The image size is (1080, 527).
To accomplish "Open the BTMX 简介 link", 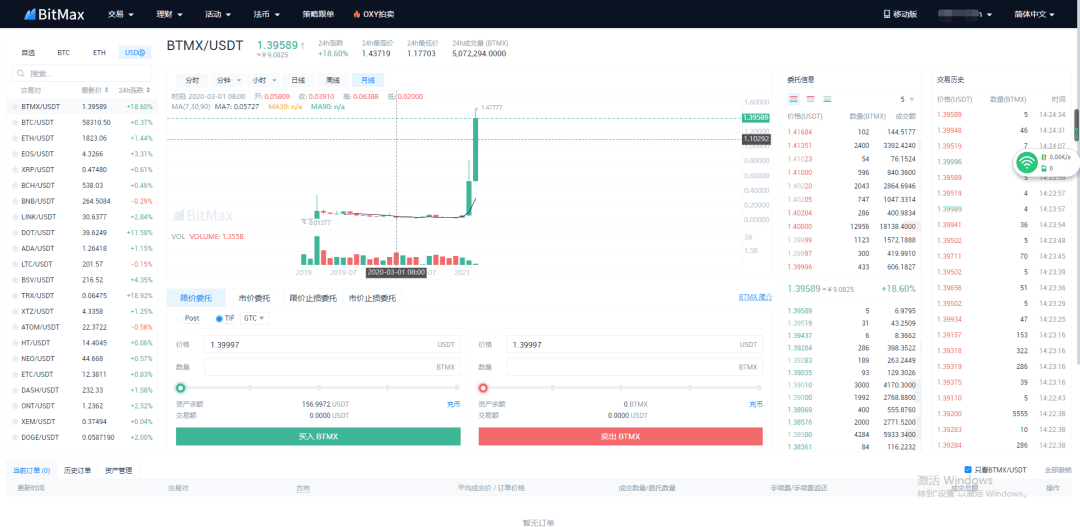I will click(756, 298).
